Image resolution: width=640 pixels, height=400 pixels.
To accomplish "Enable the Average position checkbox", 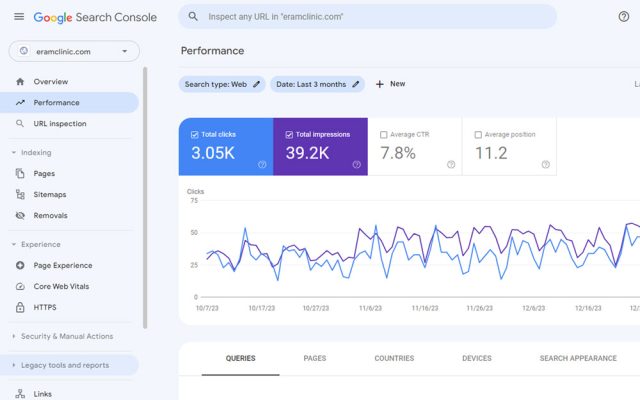I will point(478,134).
